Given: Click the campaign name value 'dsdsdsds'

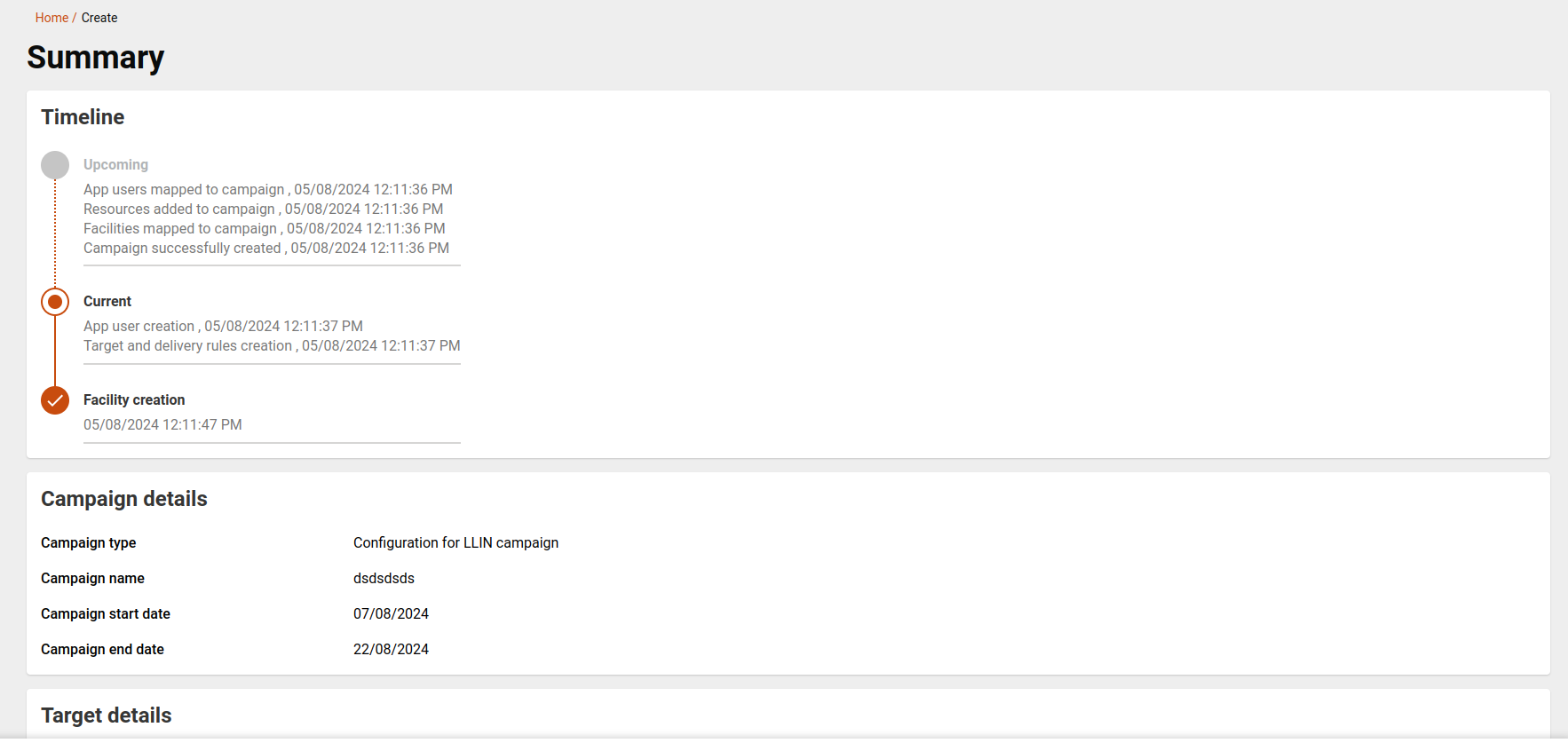Looking at the screenshot, I should (384, 579).
